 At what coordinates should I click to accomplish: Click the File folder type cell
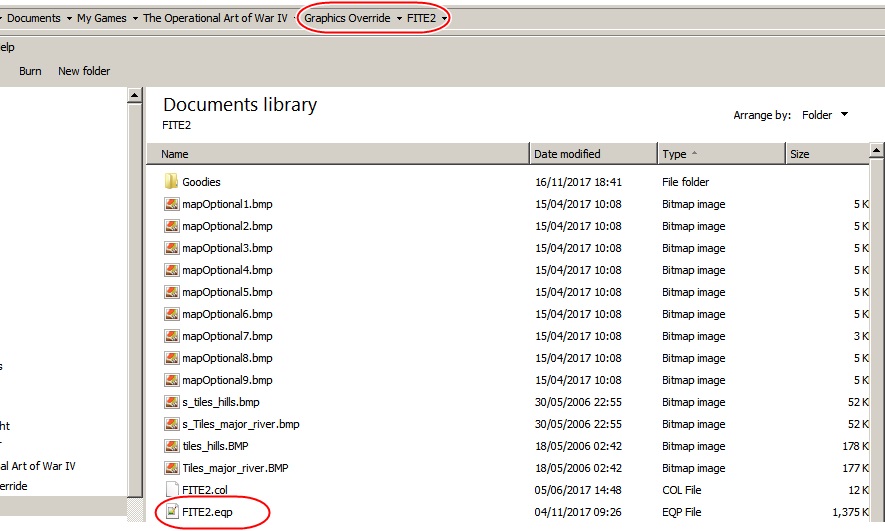[685, 182]
